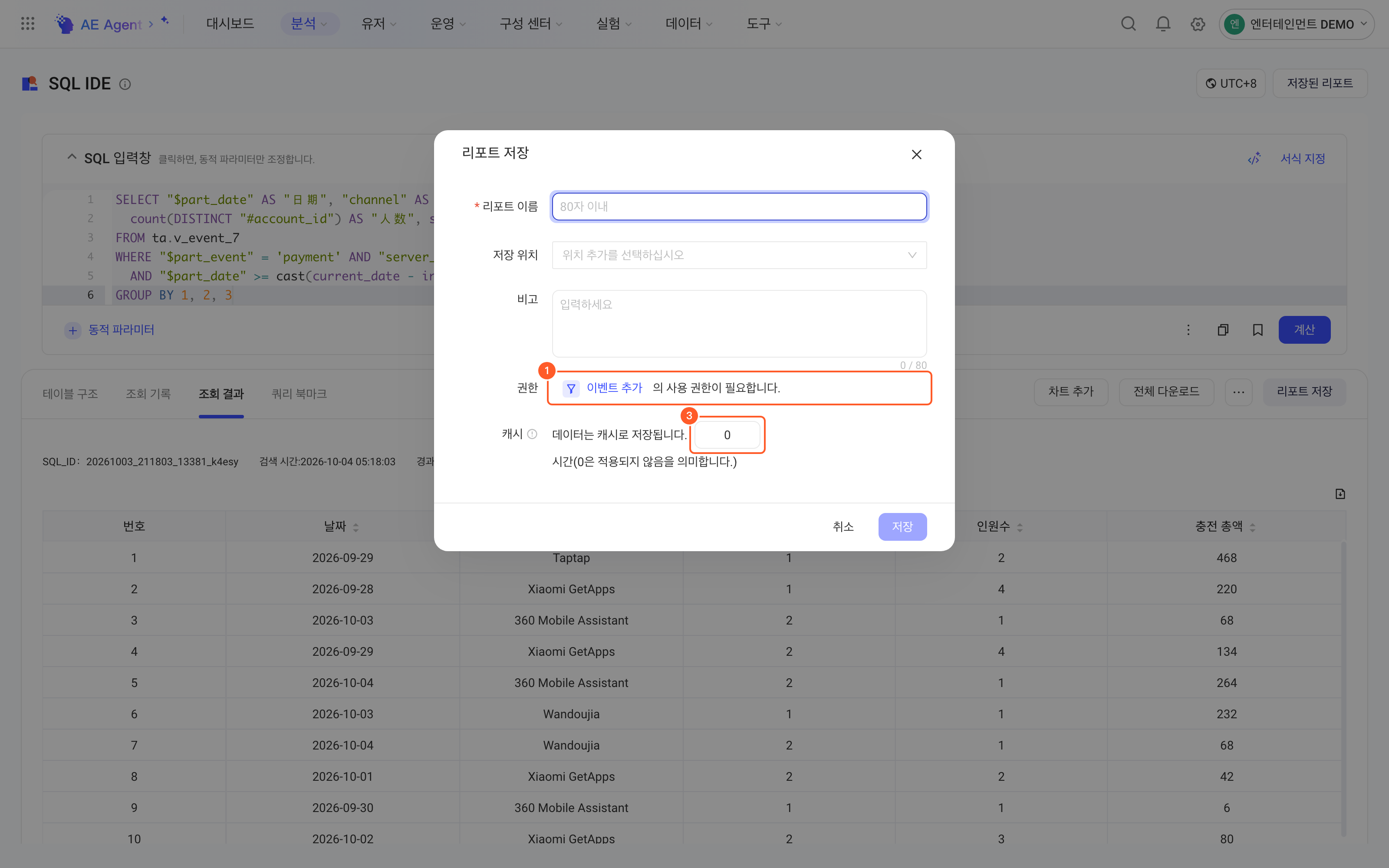Viewport: 1389px width, 868px height.
Task: Close the 리포트 저장 dialog
Action: (x=917, y=155)
